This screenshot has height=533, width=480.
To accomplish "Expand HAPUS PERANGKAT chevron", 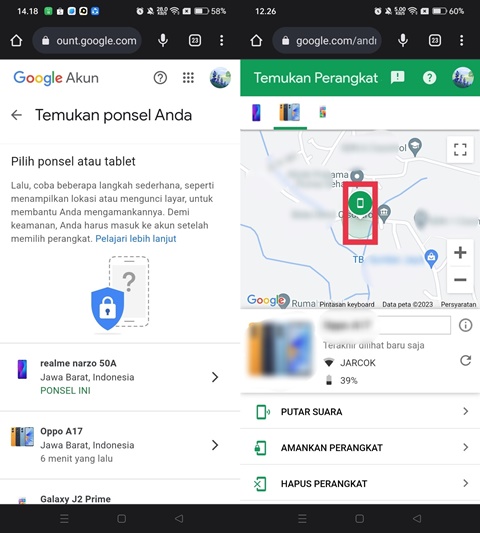I will (466, 483).
